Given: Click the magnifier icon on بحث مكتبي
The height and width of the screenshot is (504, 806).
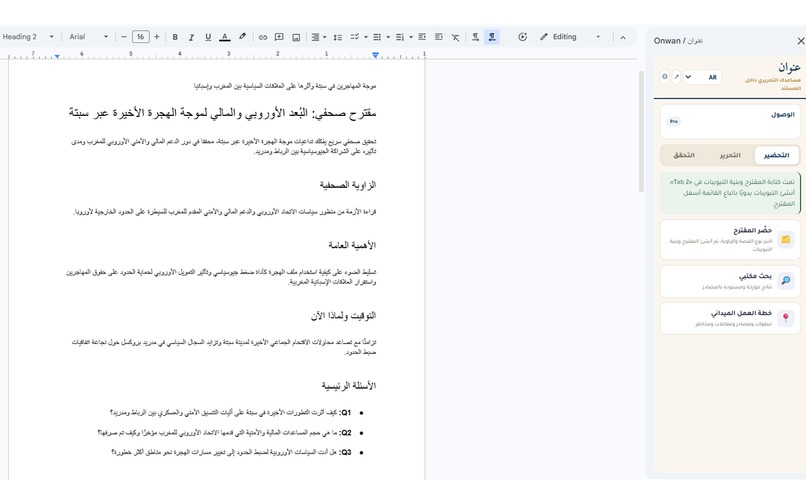Looking at the screenshot, I should tap(786, 281).
